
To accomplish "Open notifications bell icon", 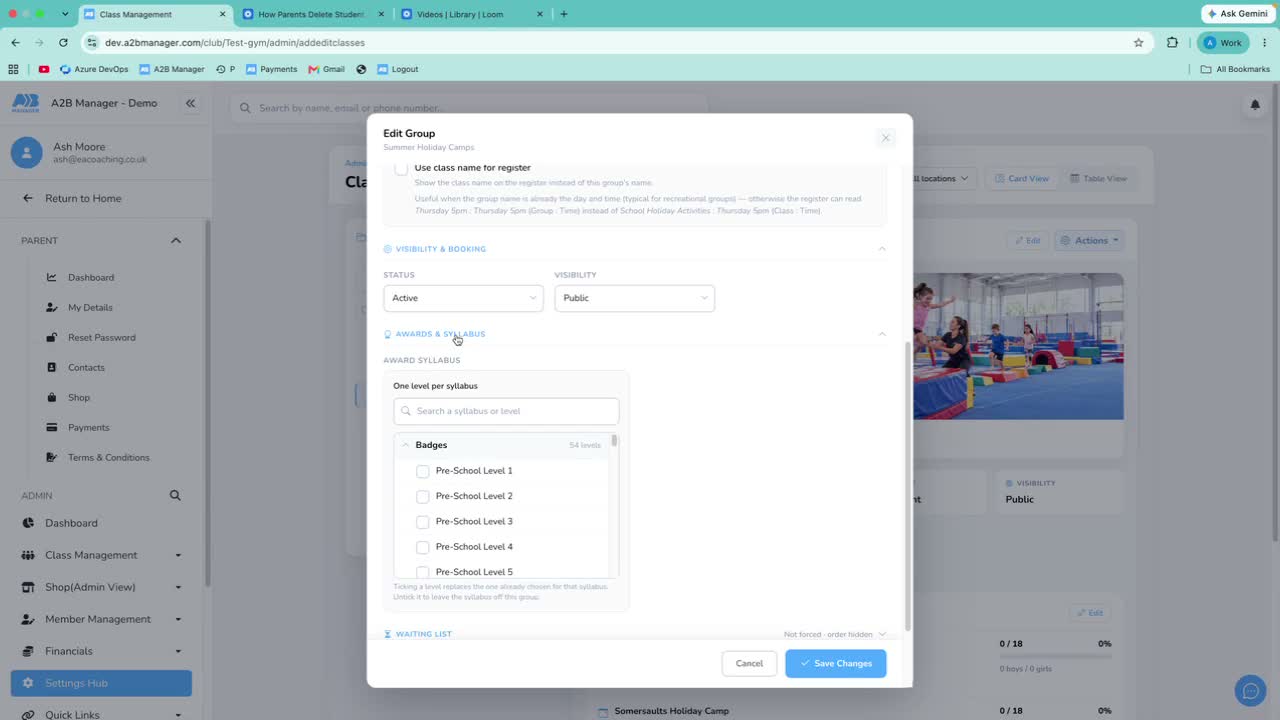I will 1255,105.
